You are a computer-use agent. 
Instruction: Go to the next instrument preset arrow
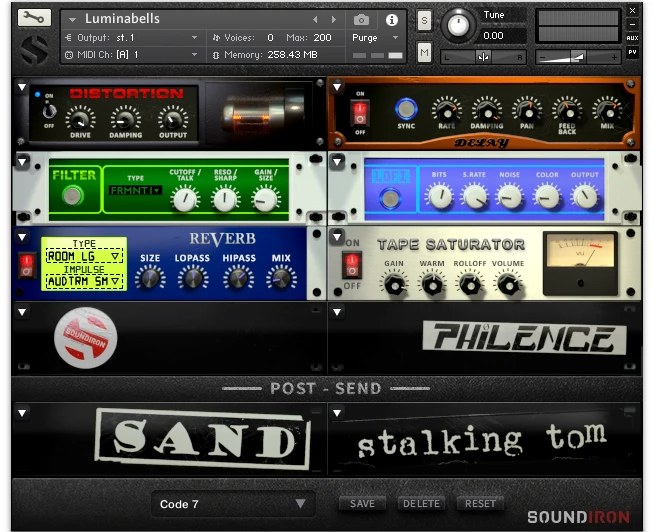[x=334, y=20]
